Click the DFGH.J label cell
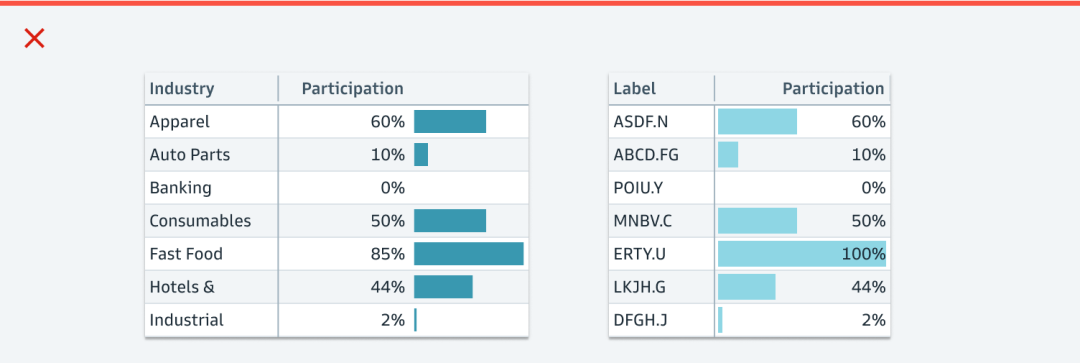Image resolution: width=1080 pixels, height=363 pixels. [x=662, y=320]
